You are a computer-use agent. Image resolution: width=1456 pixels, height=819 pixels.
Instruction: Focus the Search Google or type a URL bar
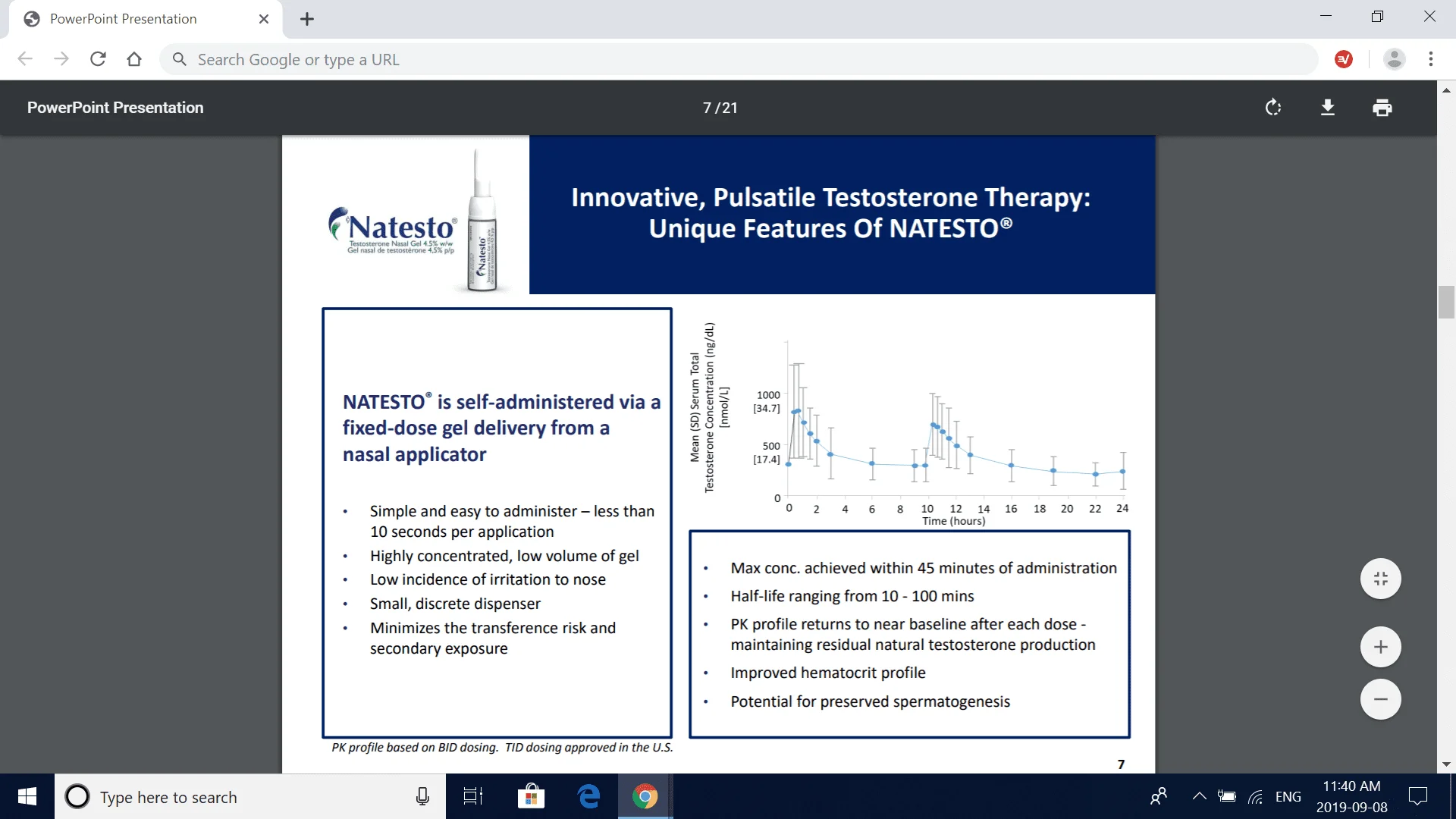(739, 59)
